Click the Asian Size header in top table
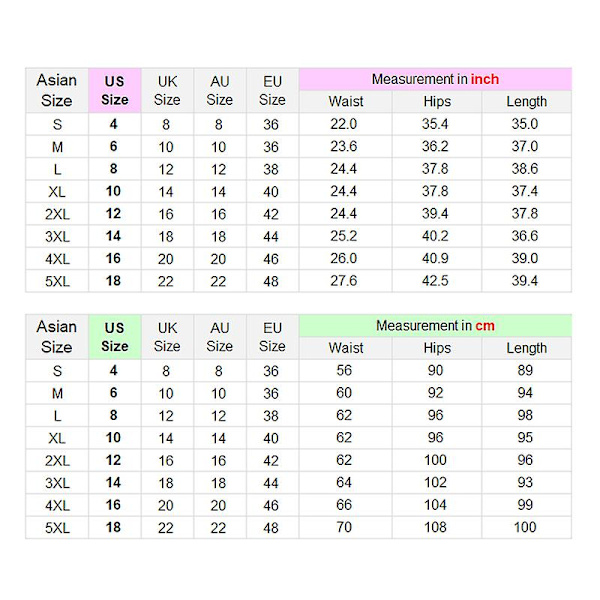Image resolution: width=600 pixels, height=600 pixels. tap(57, 91)
